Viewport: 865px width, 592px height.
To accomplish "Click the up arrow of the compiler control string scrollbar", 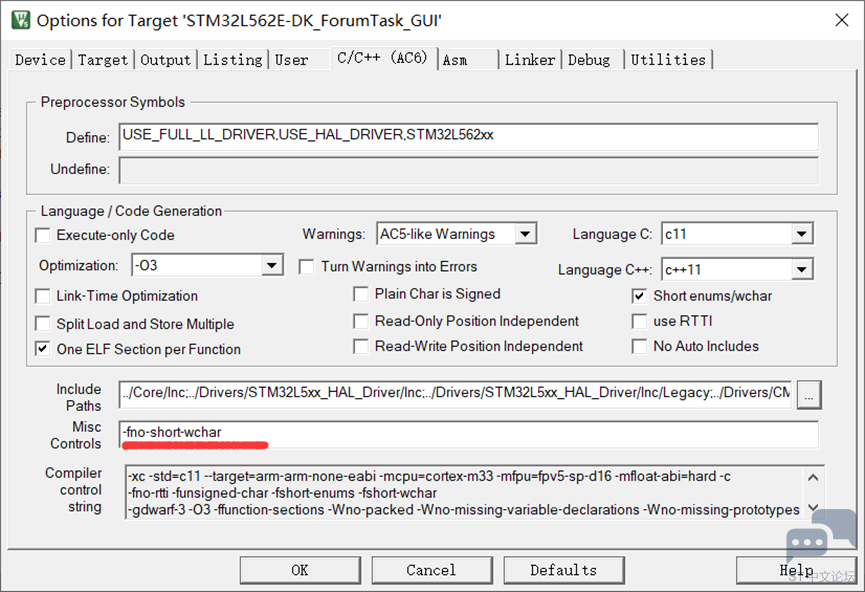I will point(813,477).
